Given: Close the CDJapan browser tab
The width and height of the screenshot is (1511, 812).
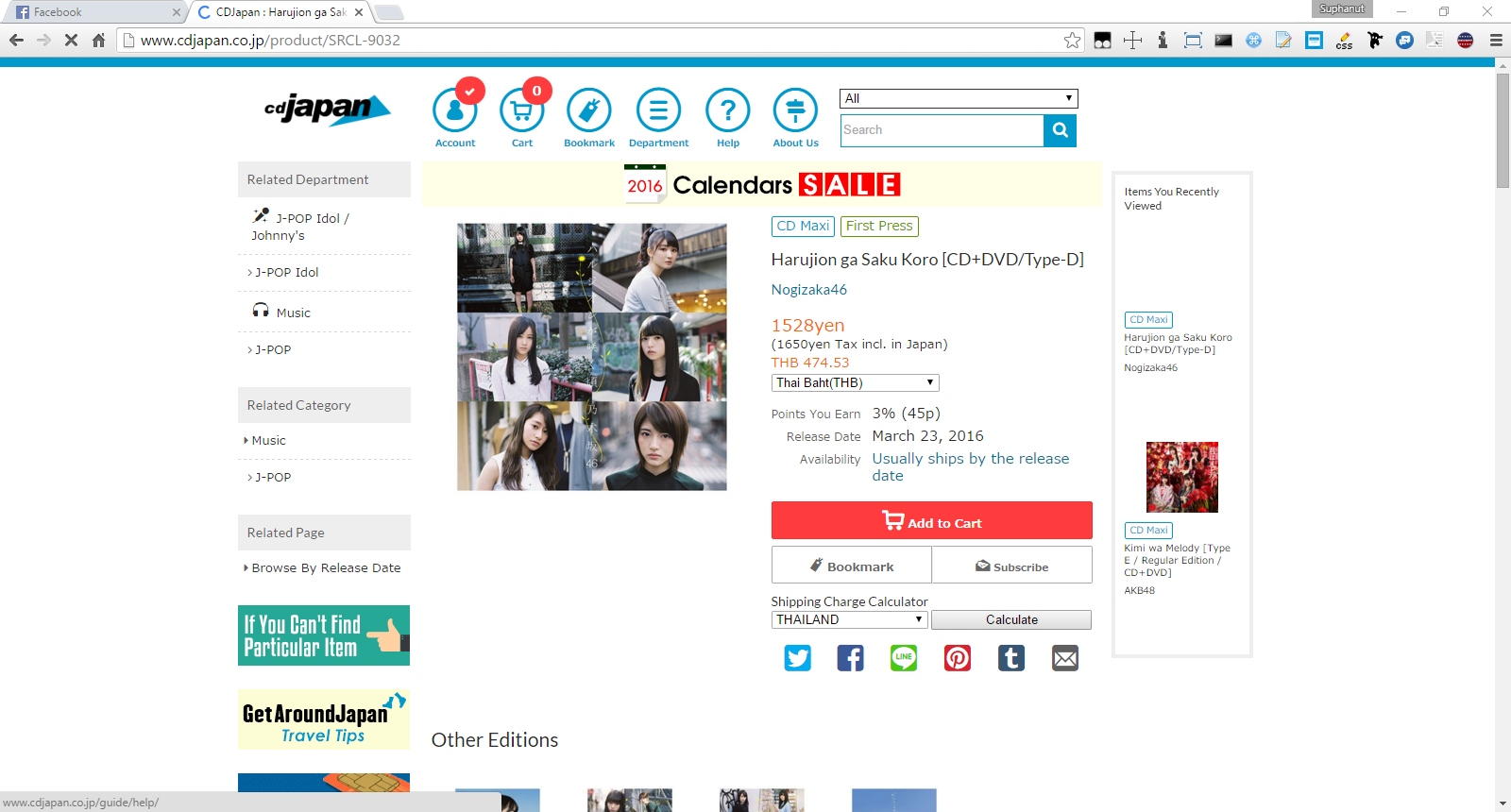Looking at the screenshot, I should 359,12.
